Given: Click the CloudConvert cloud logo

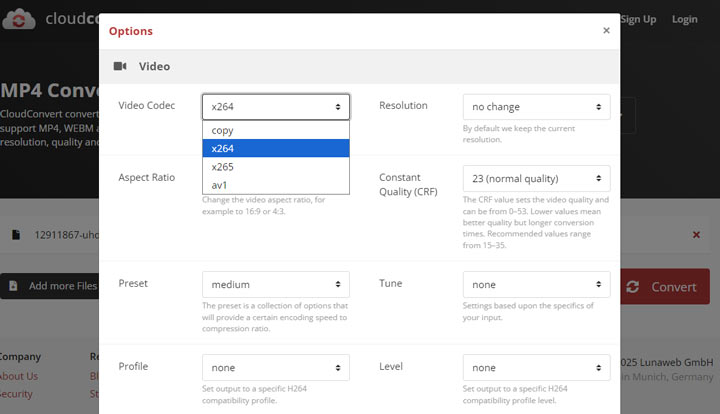Looking at the screenshot, I should pos(19,19).
